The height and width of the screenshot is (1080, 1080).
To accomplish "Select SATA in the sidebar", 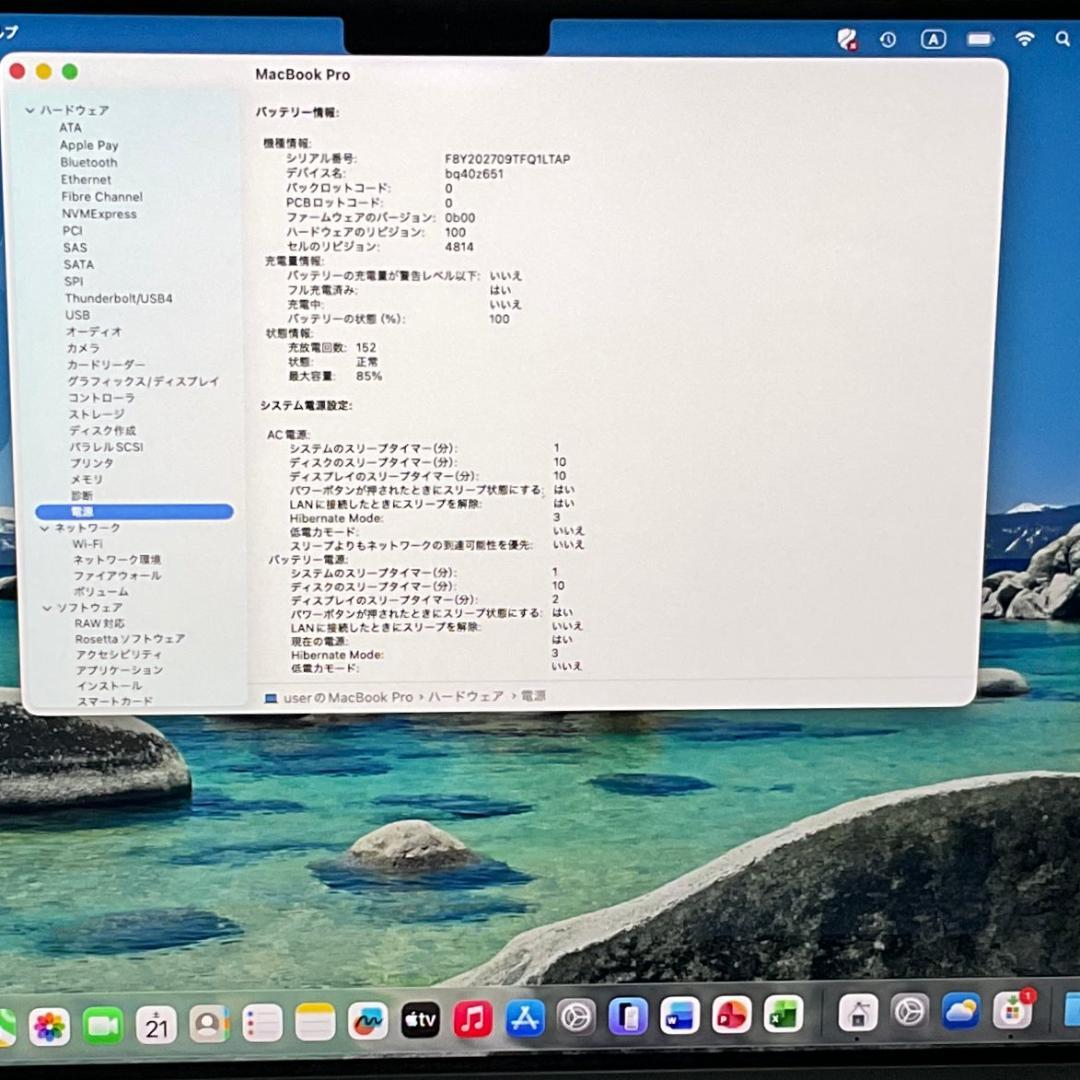I will click(79, 264).
